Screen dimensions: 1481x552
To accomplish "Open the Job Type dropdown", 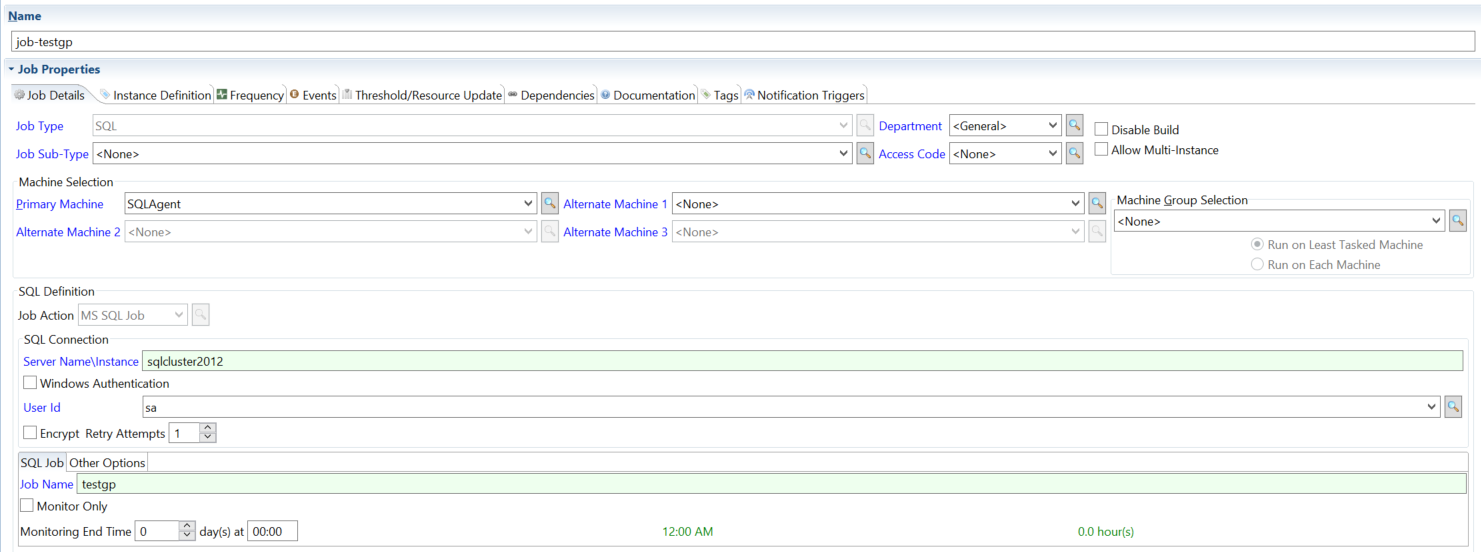I will (845, 126).
